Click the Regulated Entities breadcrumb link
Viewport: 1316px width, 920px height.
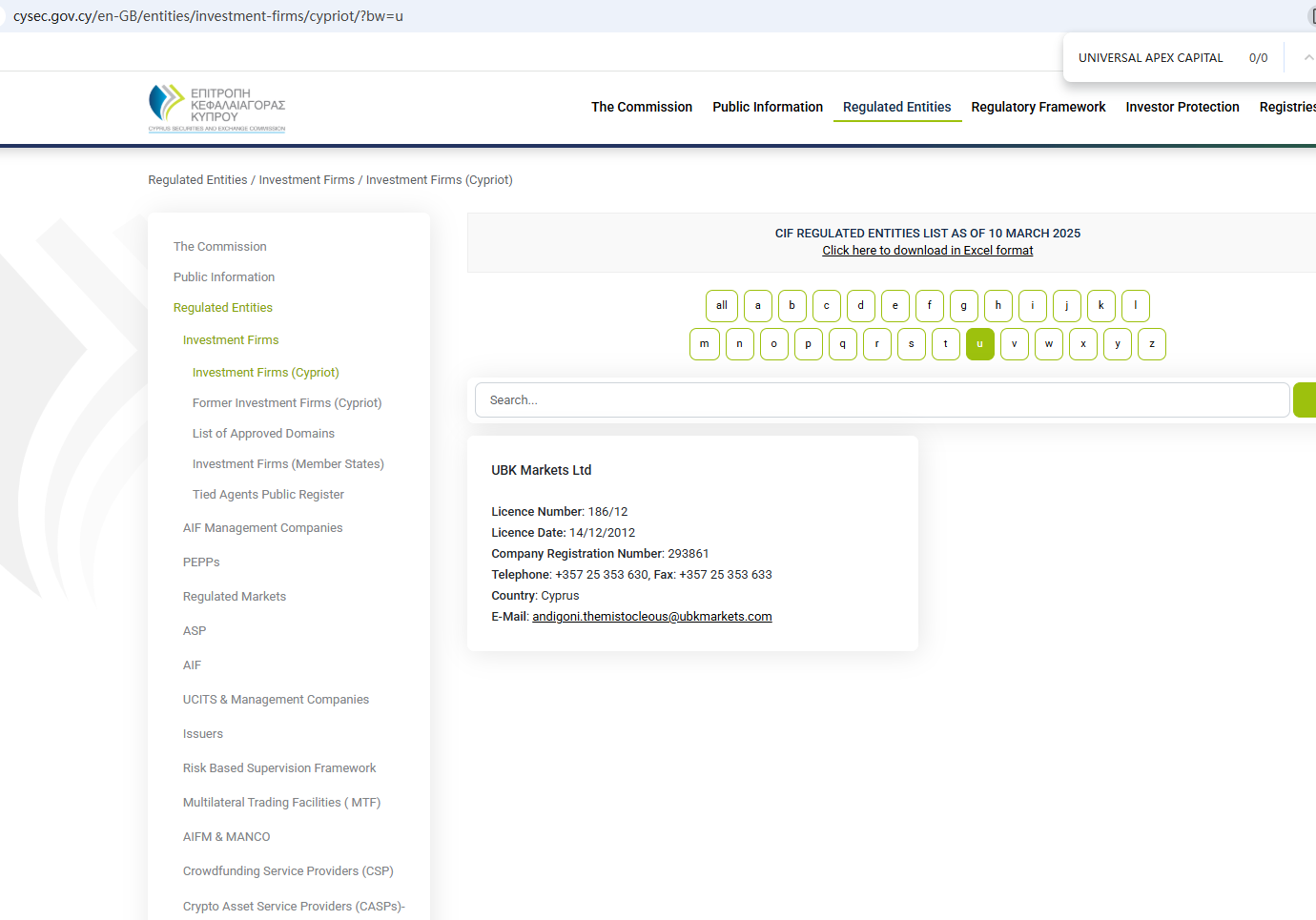pos(197,180)
